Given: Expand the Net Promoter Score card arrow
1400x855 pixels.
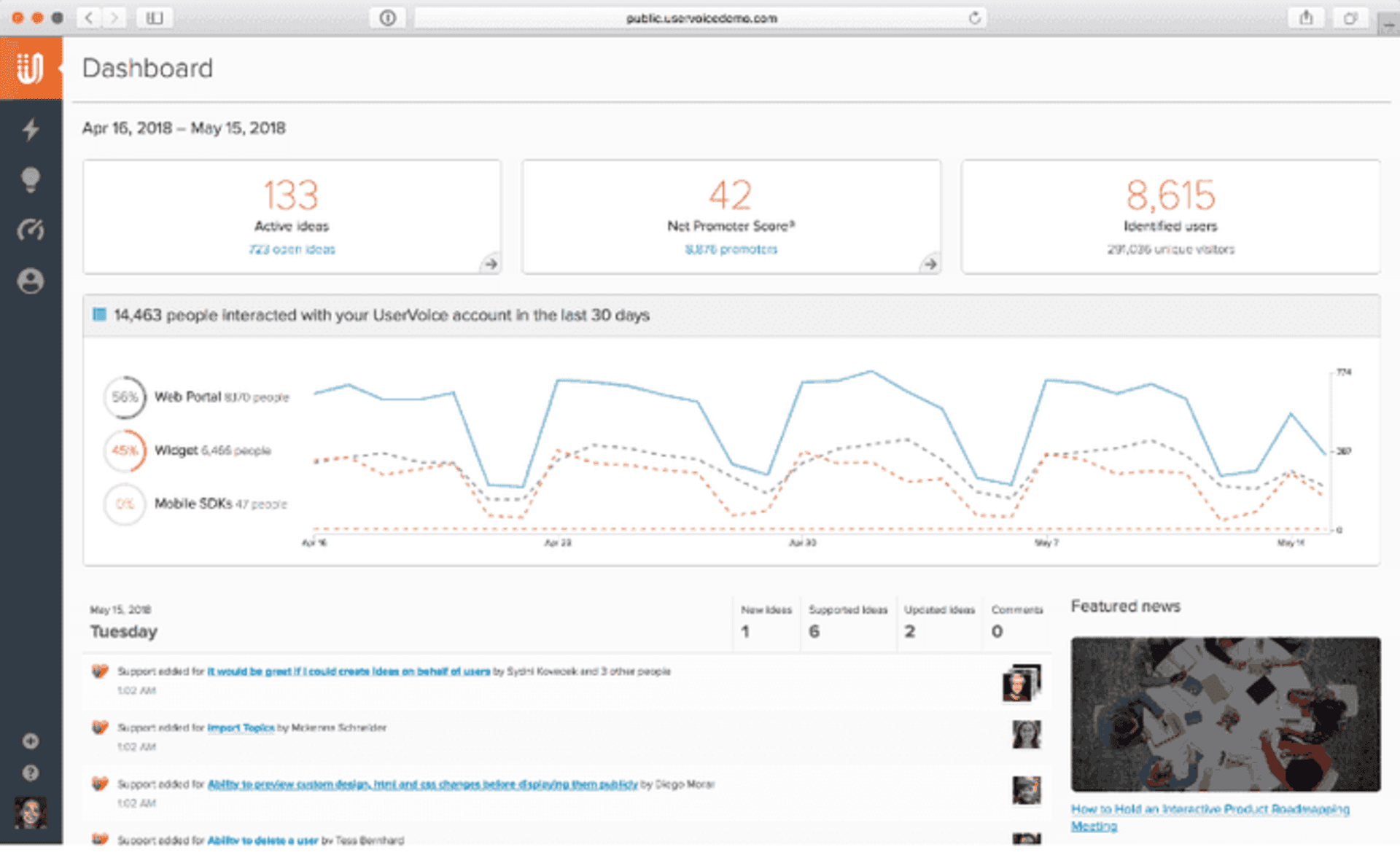Looking at the screenshot, I should coord(929,263).
